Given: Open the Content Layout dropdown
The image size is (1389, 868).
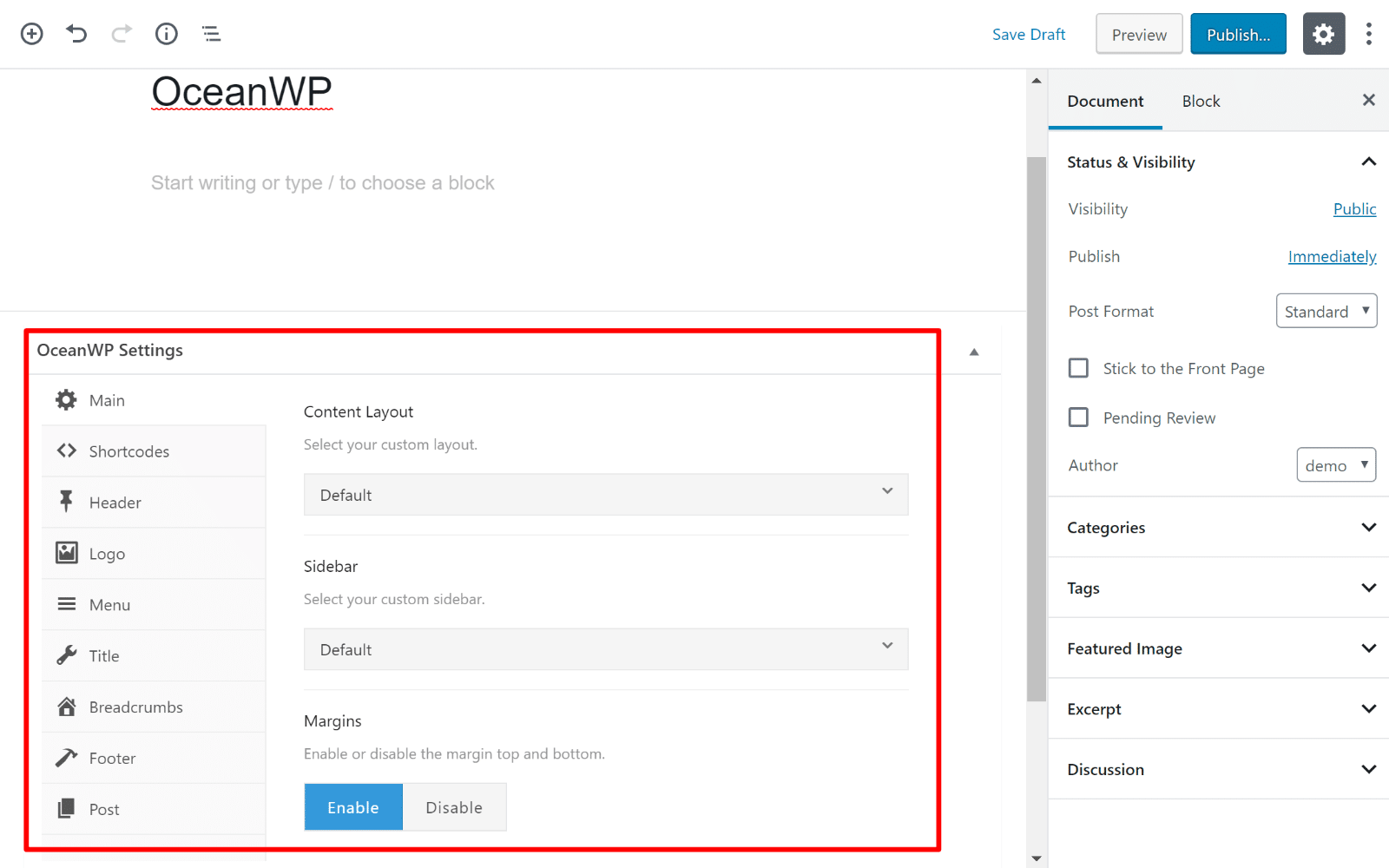Looking at the screenshot, I should pyautogui.click(x=605, y=495).
